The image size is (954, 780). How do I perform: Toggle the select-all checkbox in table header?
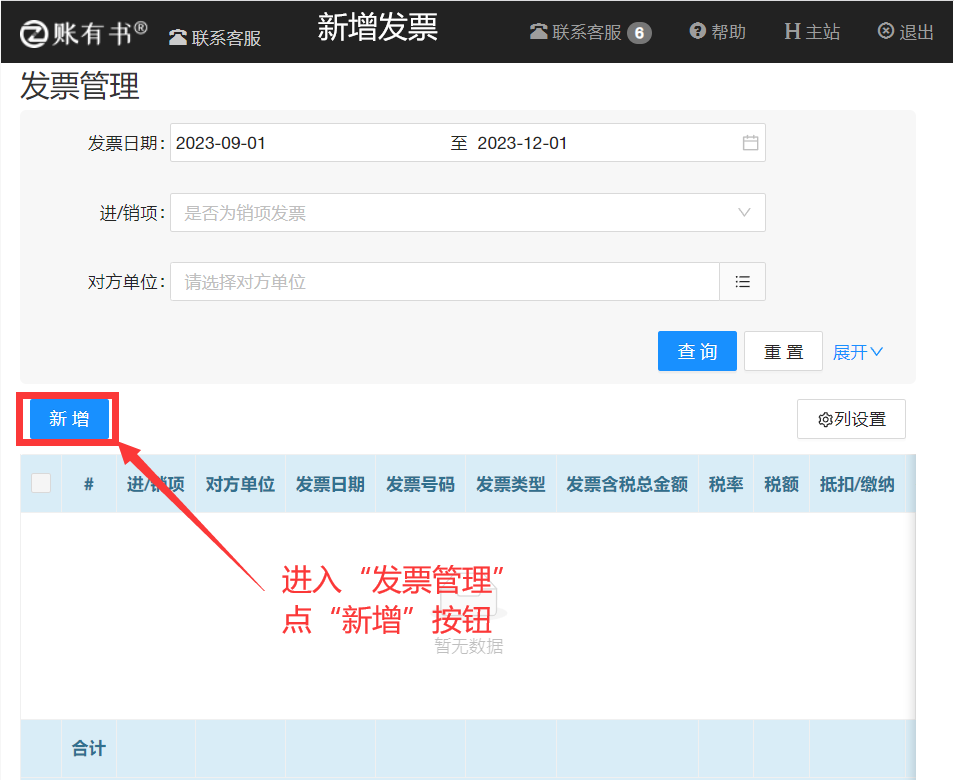tap(41, 484)
